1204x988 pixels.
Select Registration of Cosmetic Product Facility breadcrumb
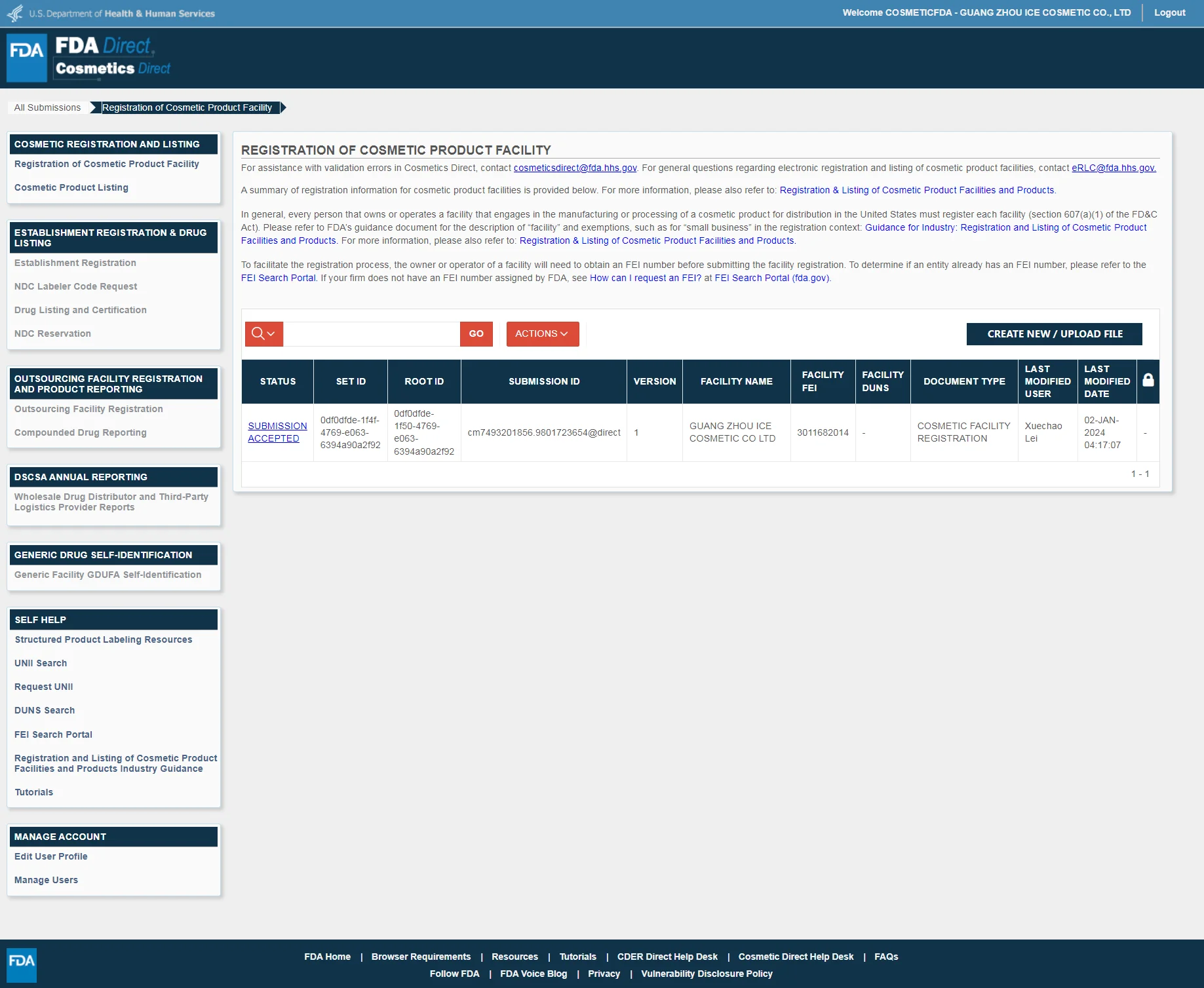pyautogui.click(x=187, y=107)
